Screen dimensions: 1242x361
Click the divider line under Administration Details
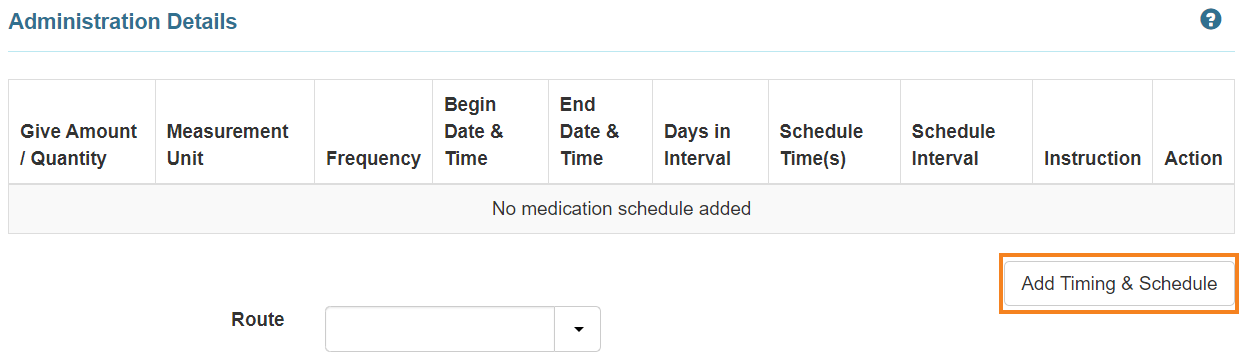621,51
